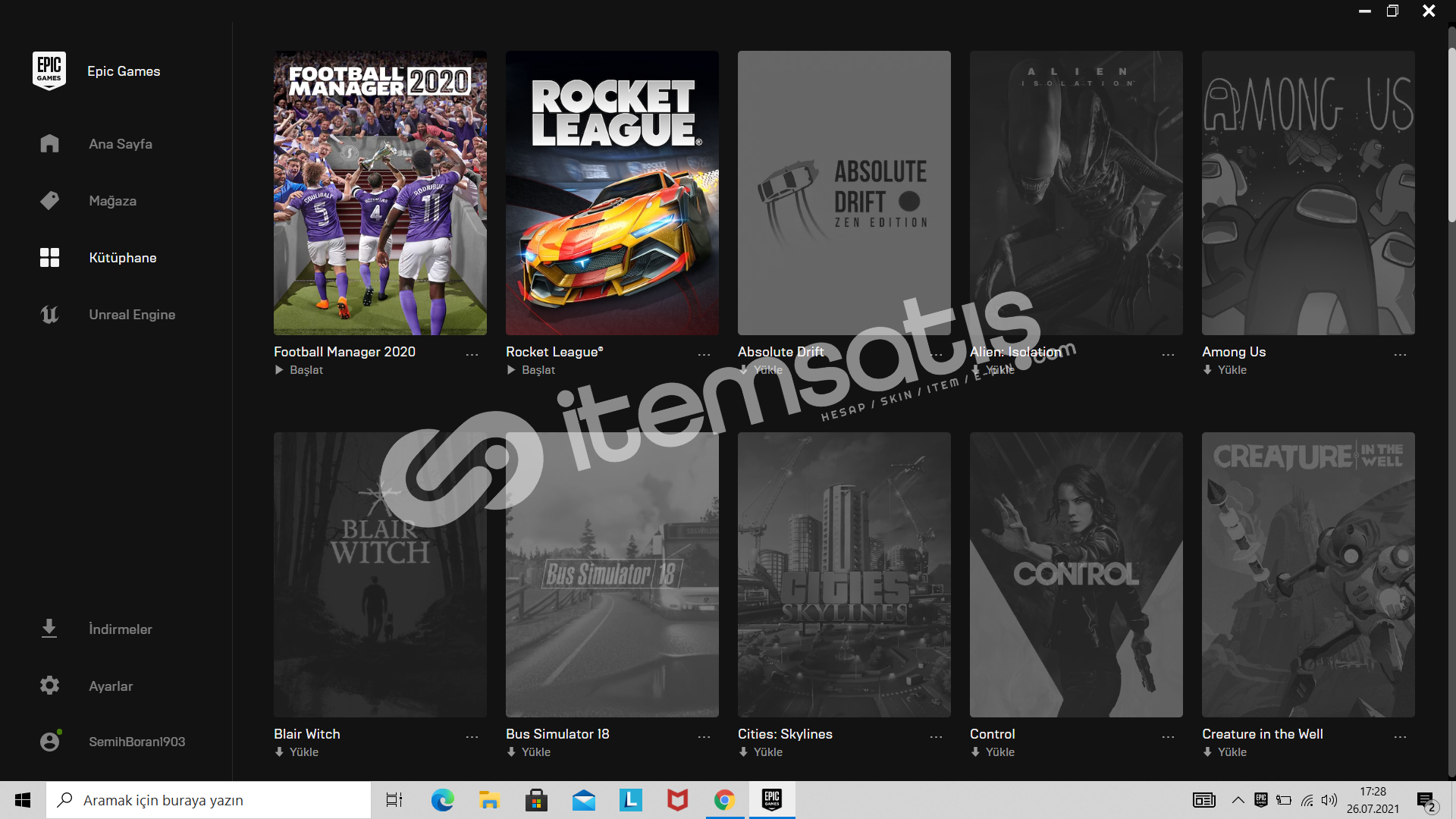
Task: Open options menu for Creature in the Well
Action: point(1400,737)
